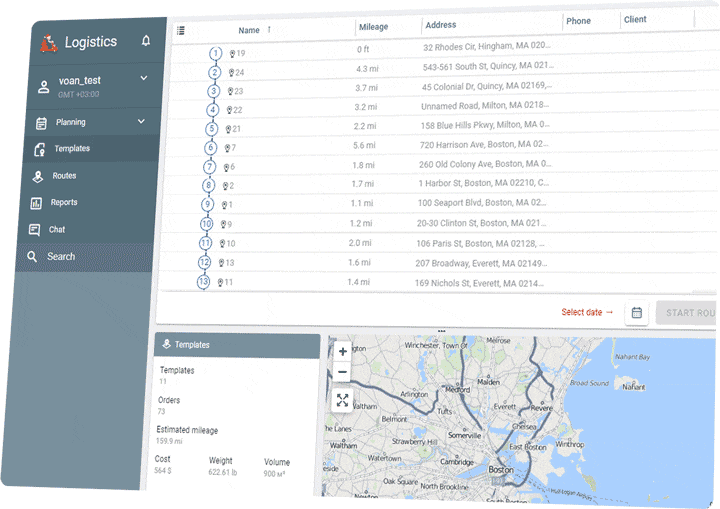Image resolution: width=720 pixels, height=509 pixels.
Task: Click address 45 Colonial Dr, Quincy
Action: coord(487,86)
